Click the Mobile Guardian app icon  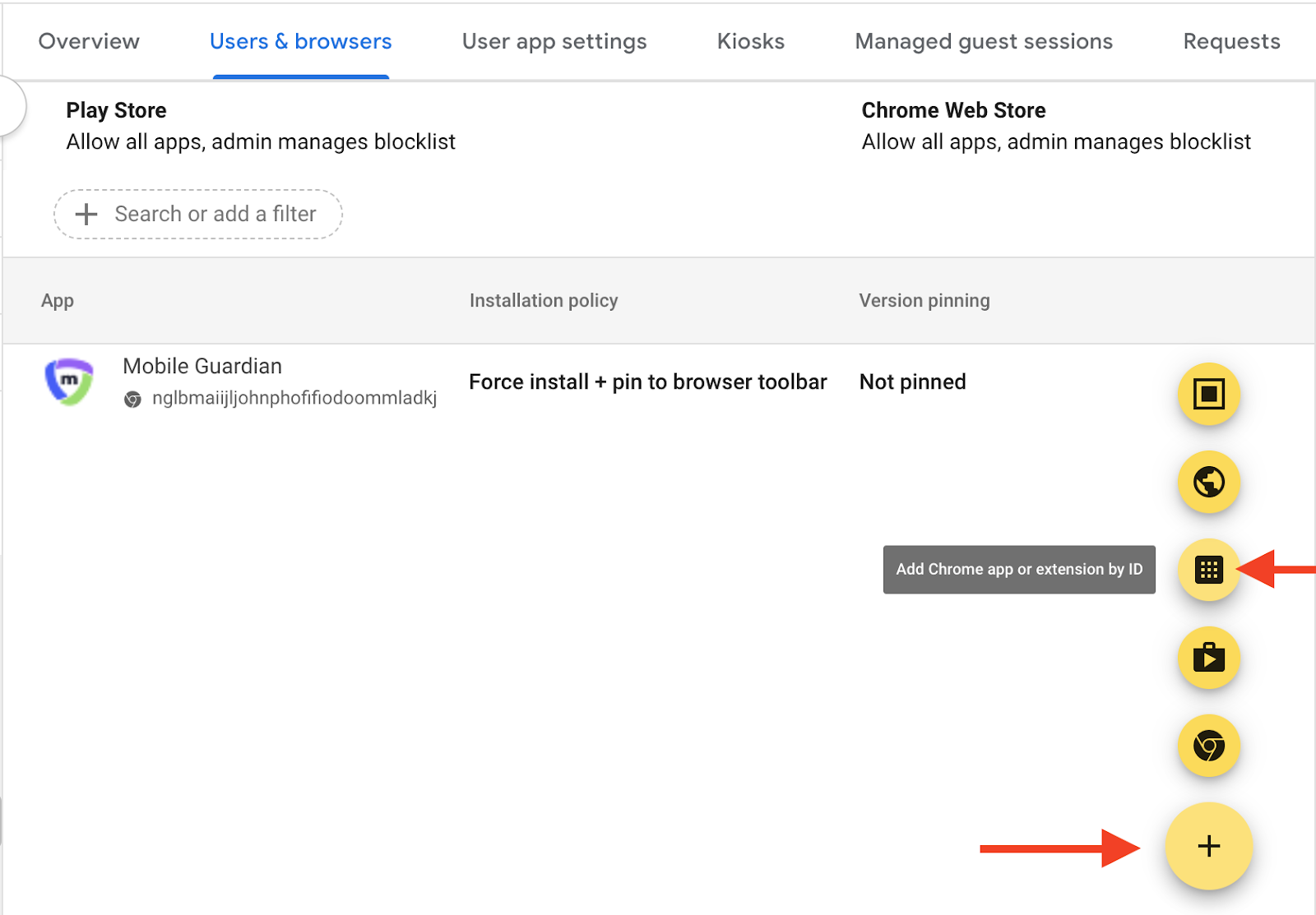point(68,381)
